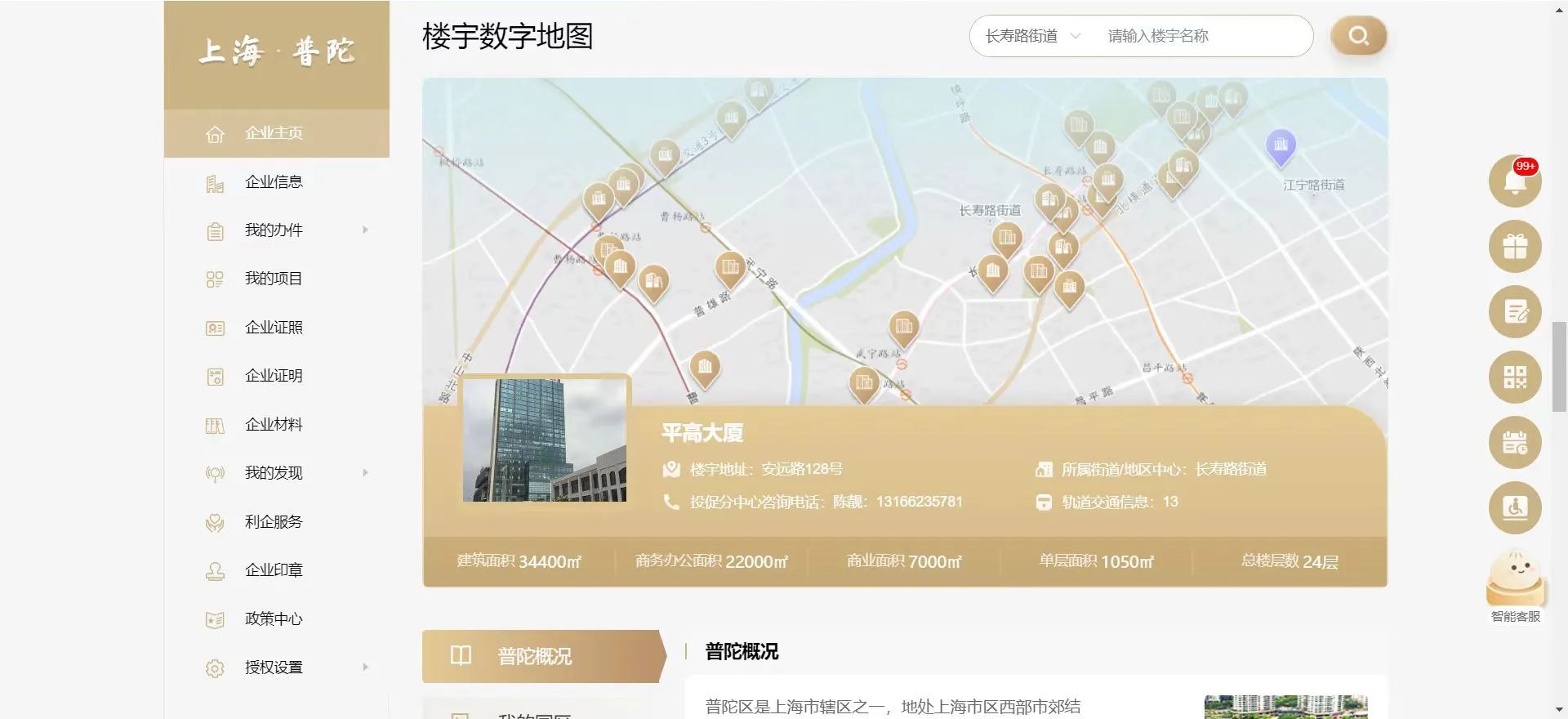Screen dimensions: 1568x719
Task: Click the search magnifier button
Action: [x=1358, y=36]
